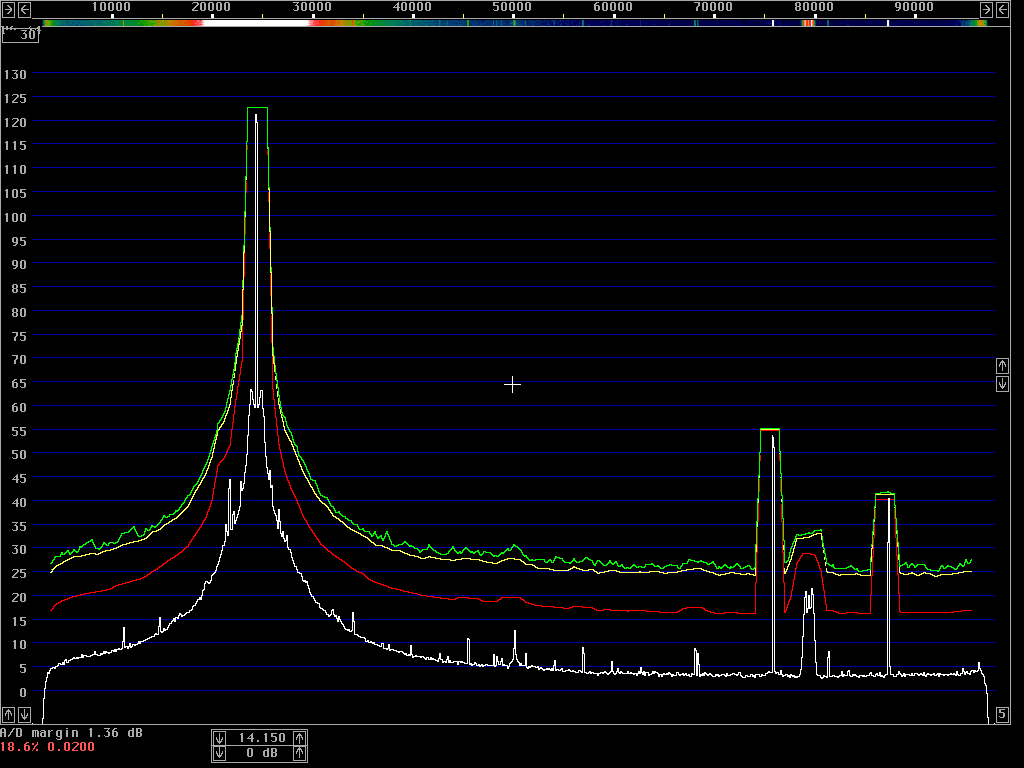The image size is (1024, 768).
Task: Click the down-arrow box on the right edge
Action: (1002, 383)
